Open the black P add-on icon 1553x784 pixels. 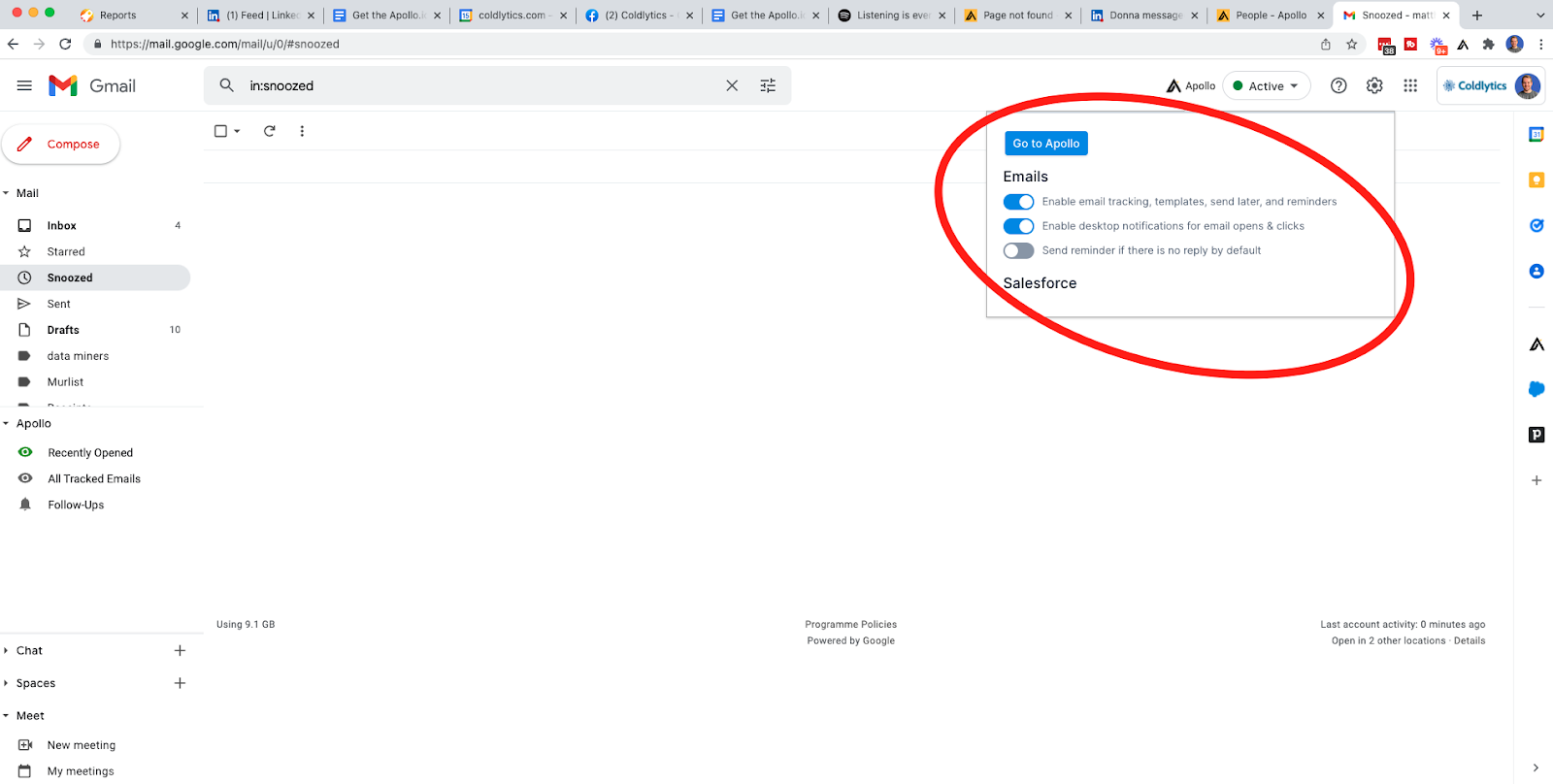point(1536,435)
